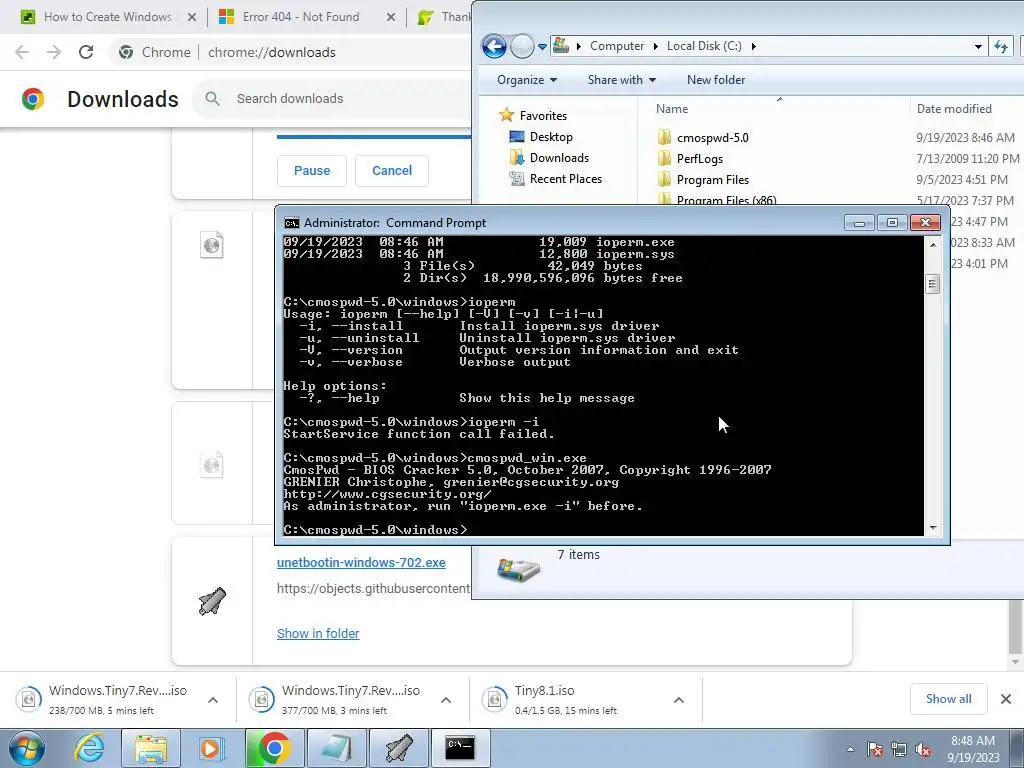Click Explorer forward button

pos(522,46)
